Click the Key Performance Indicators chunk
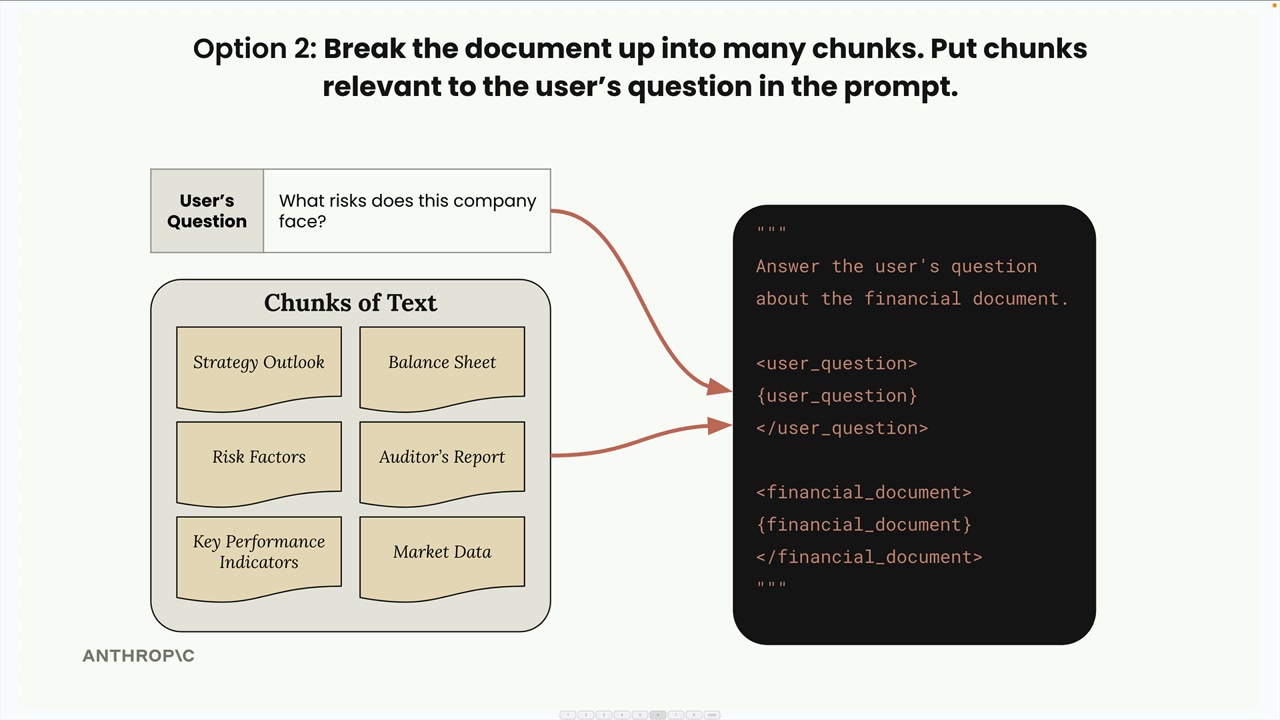 click(259, 553)
